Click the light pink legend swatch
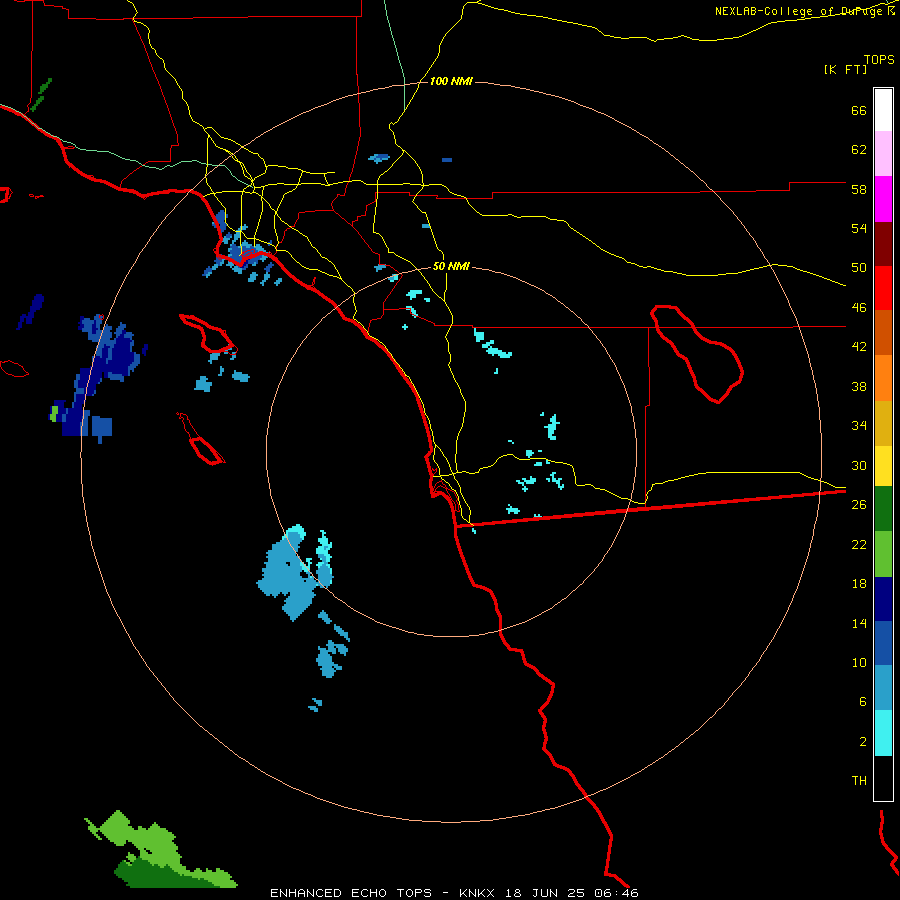This screenshot has height=900, width=900. click(x=883, y=154)
